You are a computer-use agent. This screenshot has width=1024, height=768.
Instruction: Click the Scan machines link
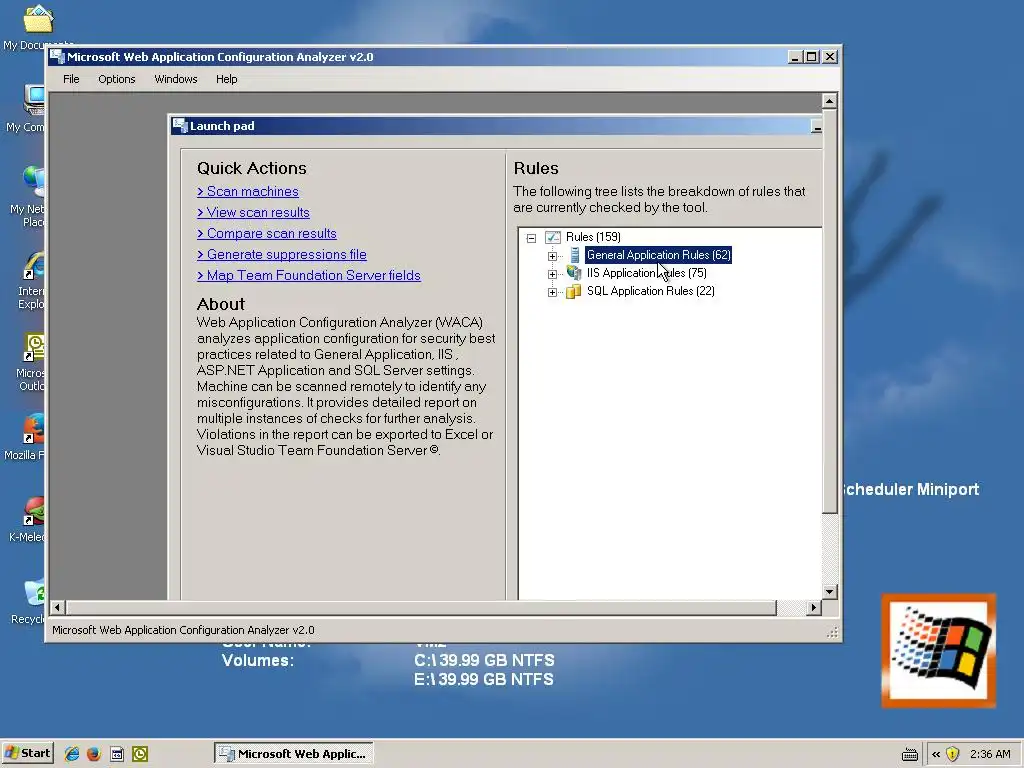[x=248, y=191]
